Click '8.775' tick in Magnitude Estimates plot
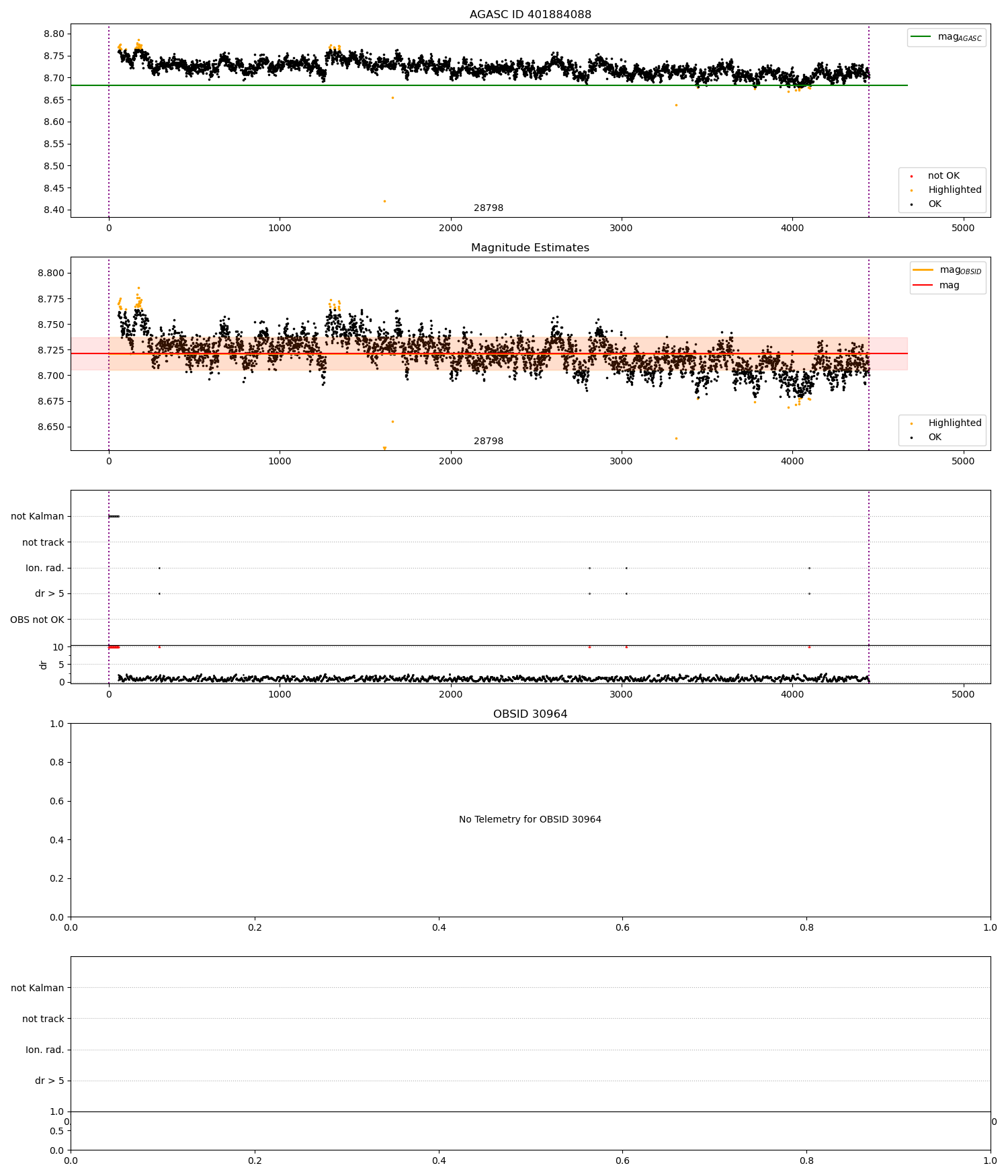 point(52,299)
